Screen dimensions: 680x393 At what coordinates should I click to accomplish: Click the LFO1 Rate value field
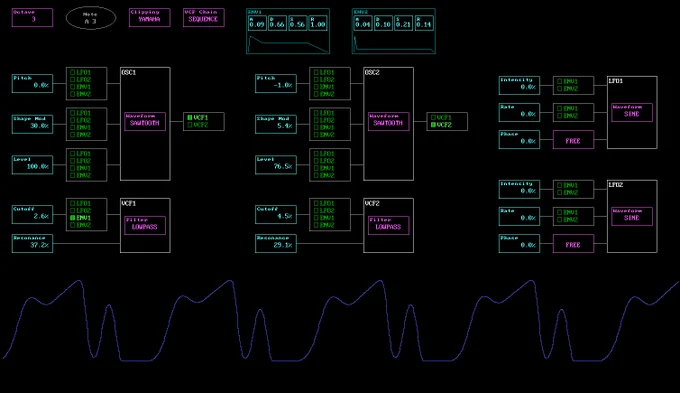tap(520, 112)
